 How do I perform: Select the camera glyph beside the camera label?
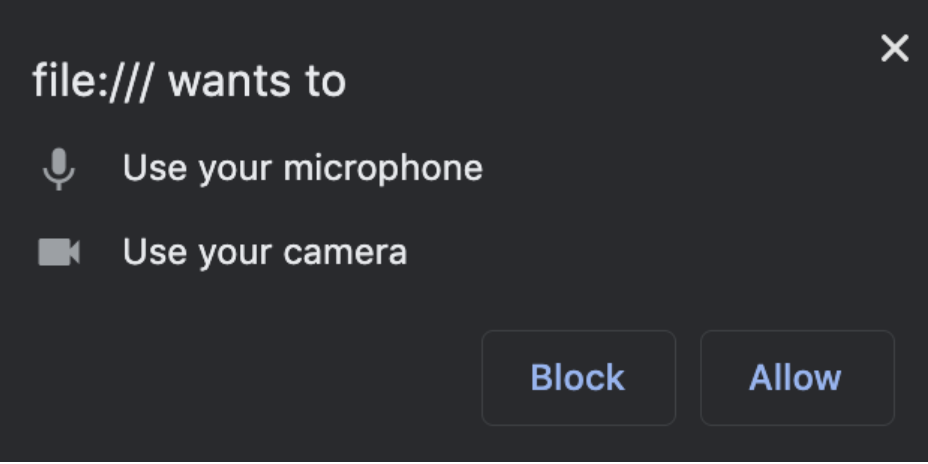[x=59, y=253]
